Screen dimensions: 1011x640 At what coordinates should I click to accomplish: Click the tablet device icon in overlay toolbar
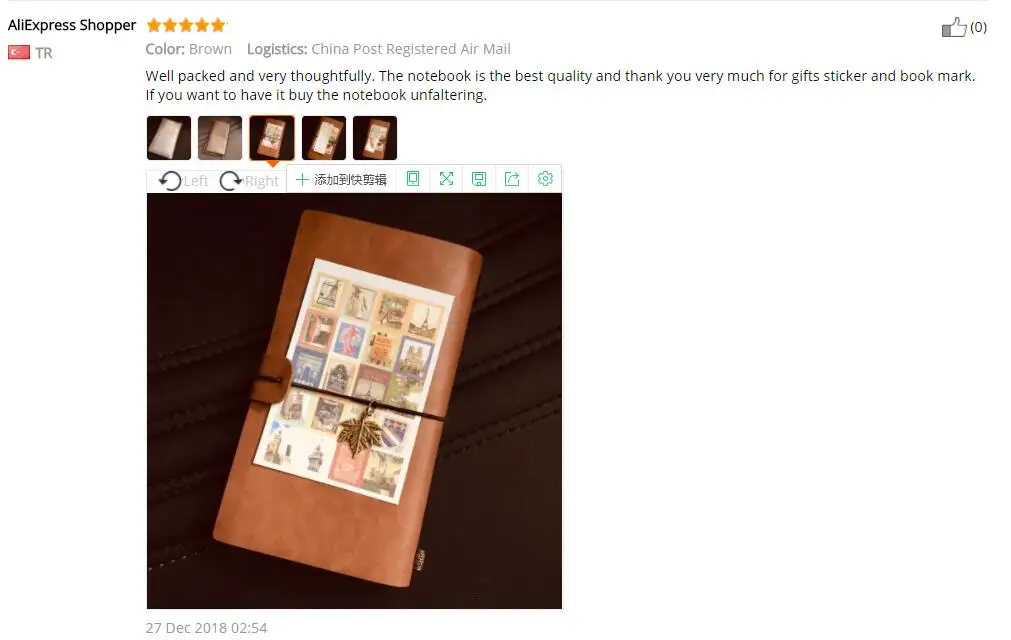pyautogui.click(x=413, y=179)
